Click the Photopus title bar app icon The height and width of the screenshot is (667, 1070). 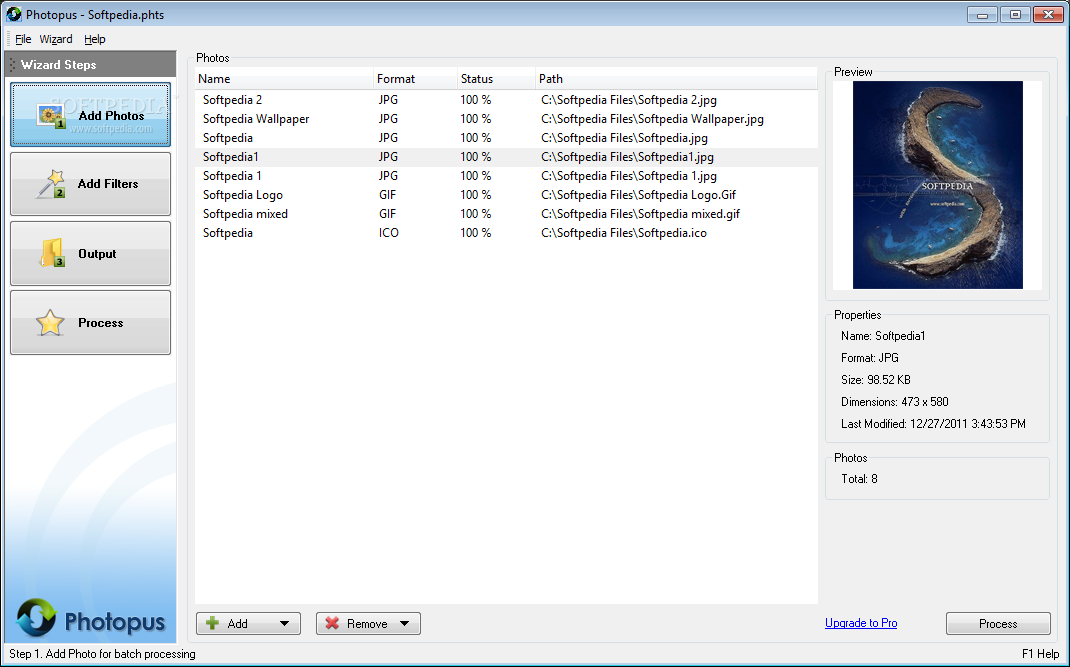coord(14,14)
